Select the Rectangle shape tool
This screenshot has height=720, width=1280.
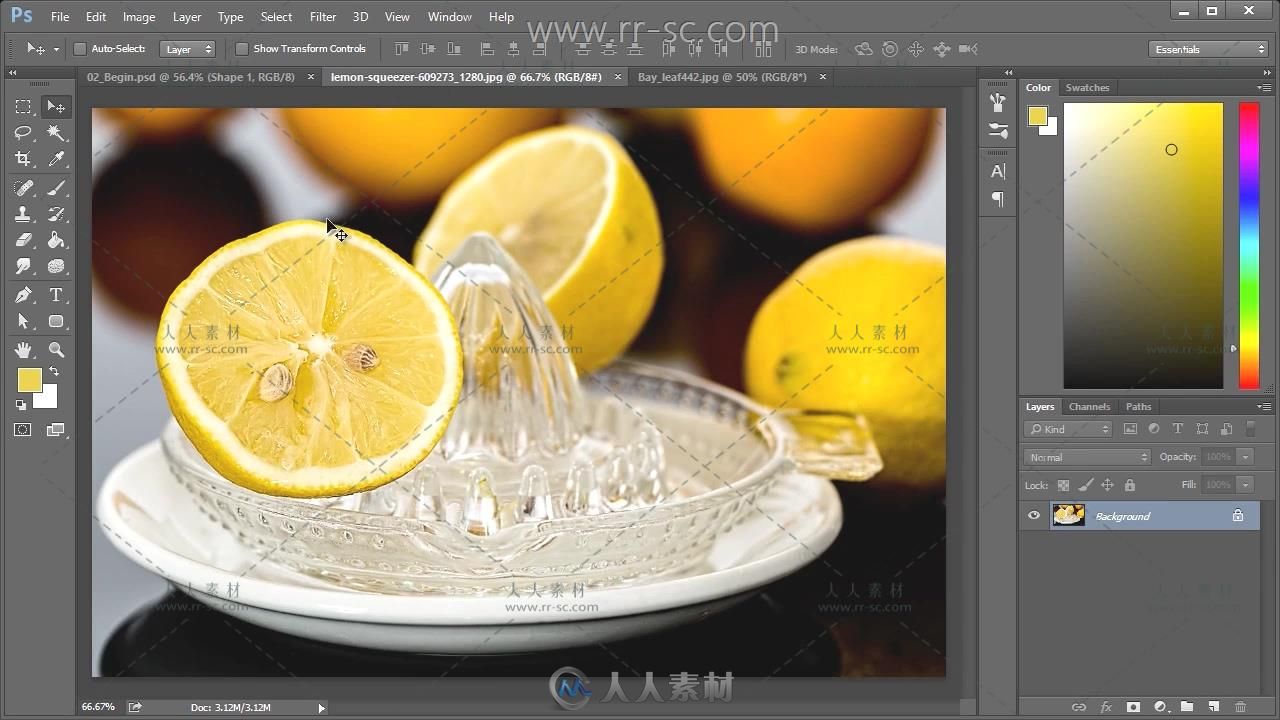point(56,321)
